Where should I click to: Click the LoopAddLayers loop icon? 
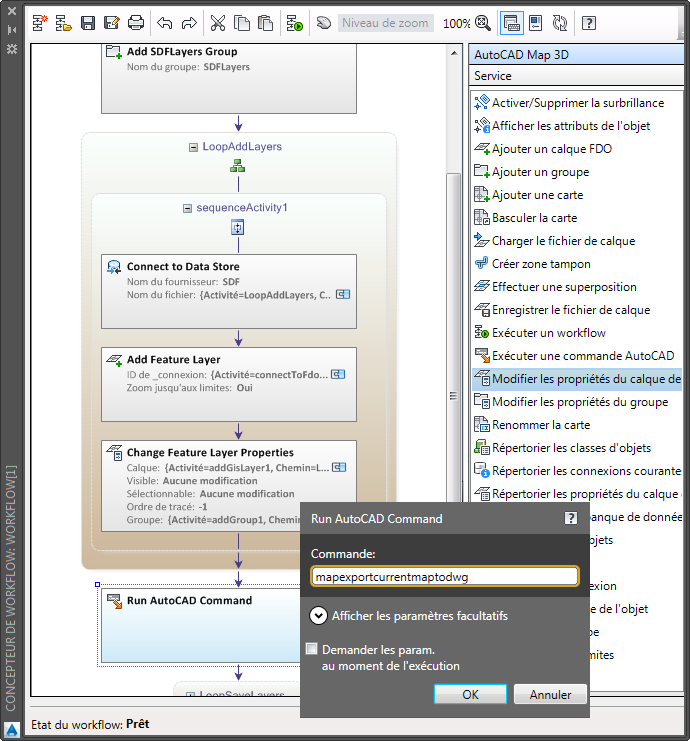tap(237, 166)
